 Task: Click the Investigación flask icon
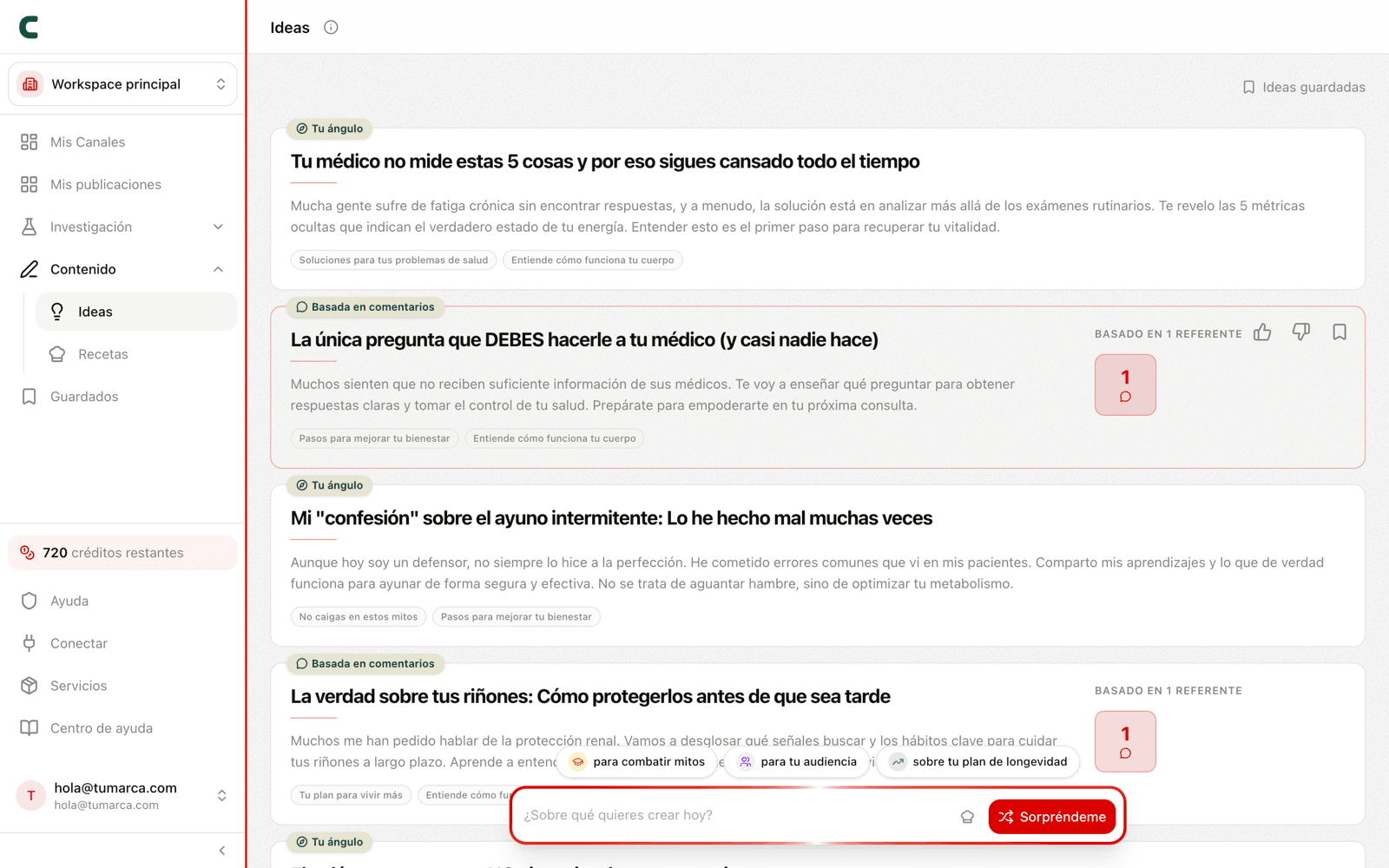point(30,227)
